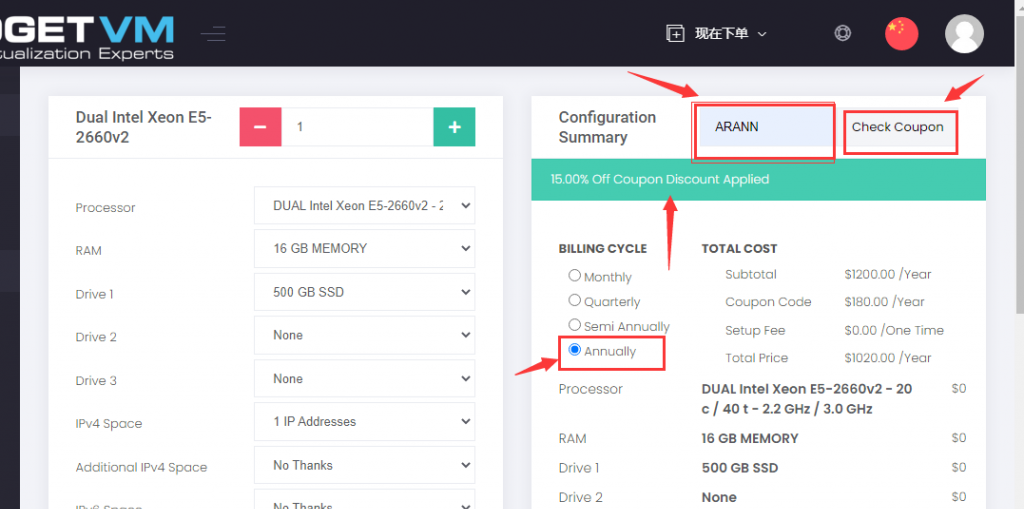The height and width of the screenshot is (509, 1024).
Task: Click the summary text 500 GB SSD
Action: [740, 468]
